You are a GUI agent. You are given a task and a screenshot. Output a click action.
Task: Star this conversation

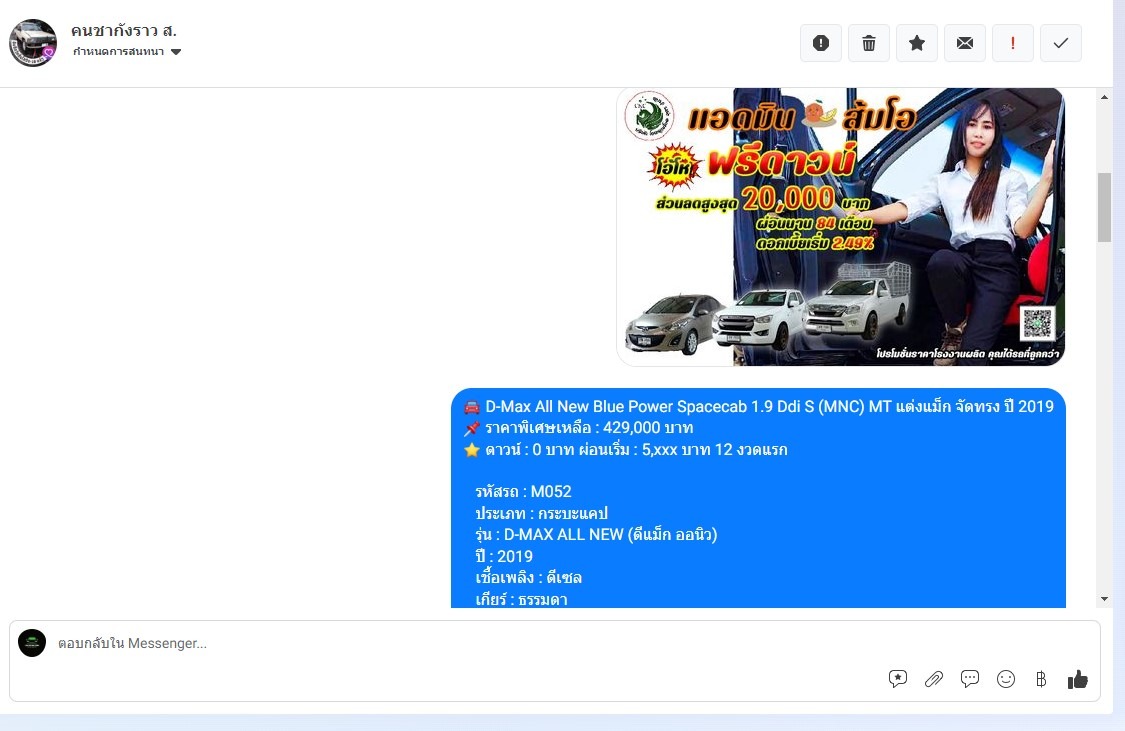917,43
